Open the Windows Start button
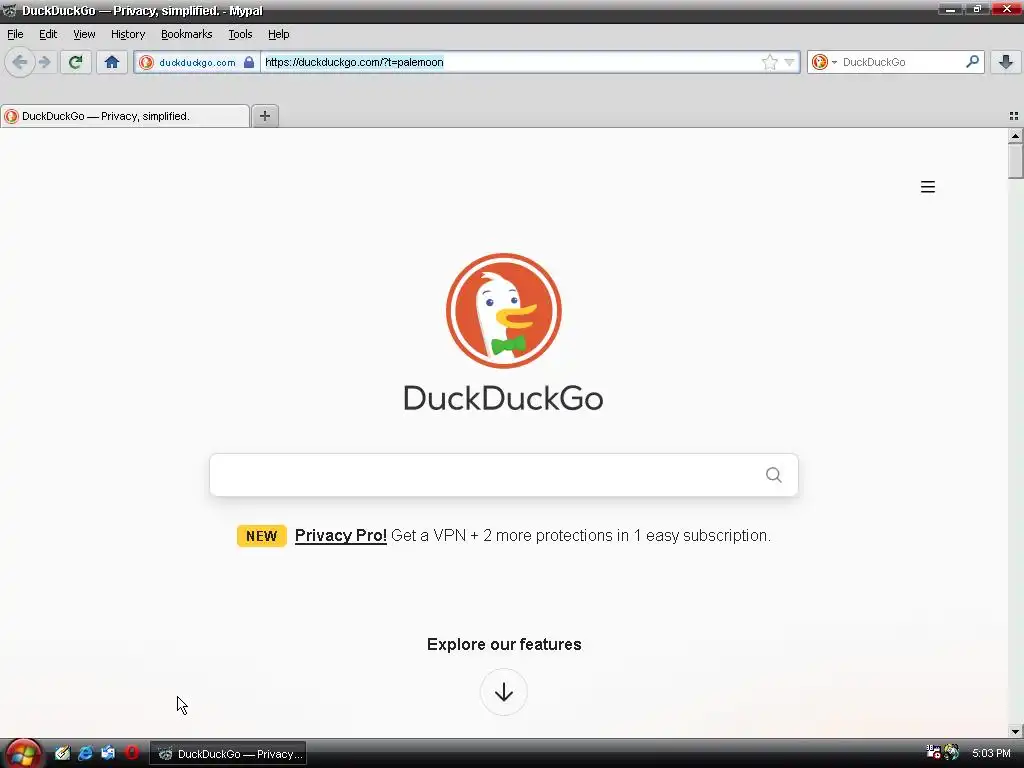This screenshot has height=768, width=1024. pos(24,754)
